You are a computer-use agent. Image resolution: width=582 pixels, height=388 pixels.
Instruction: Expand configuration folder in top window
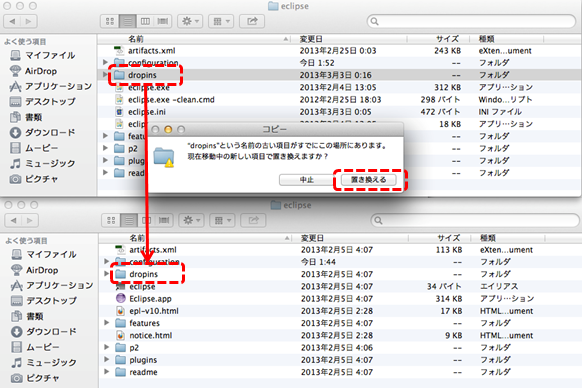tap(105, 62)
